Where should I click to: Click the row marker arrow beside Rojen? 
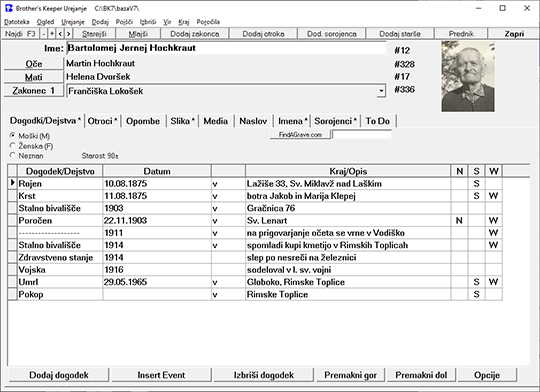point(13,183)
